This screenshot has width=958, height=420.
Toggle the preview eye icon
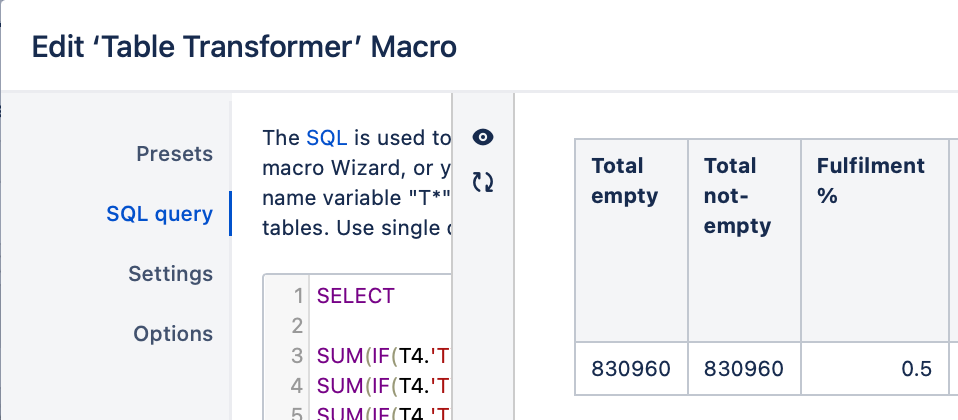coord(483,138)
